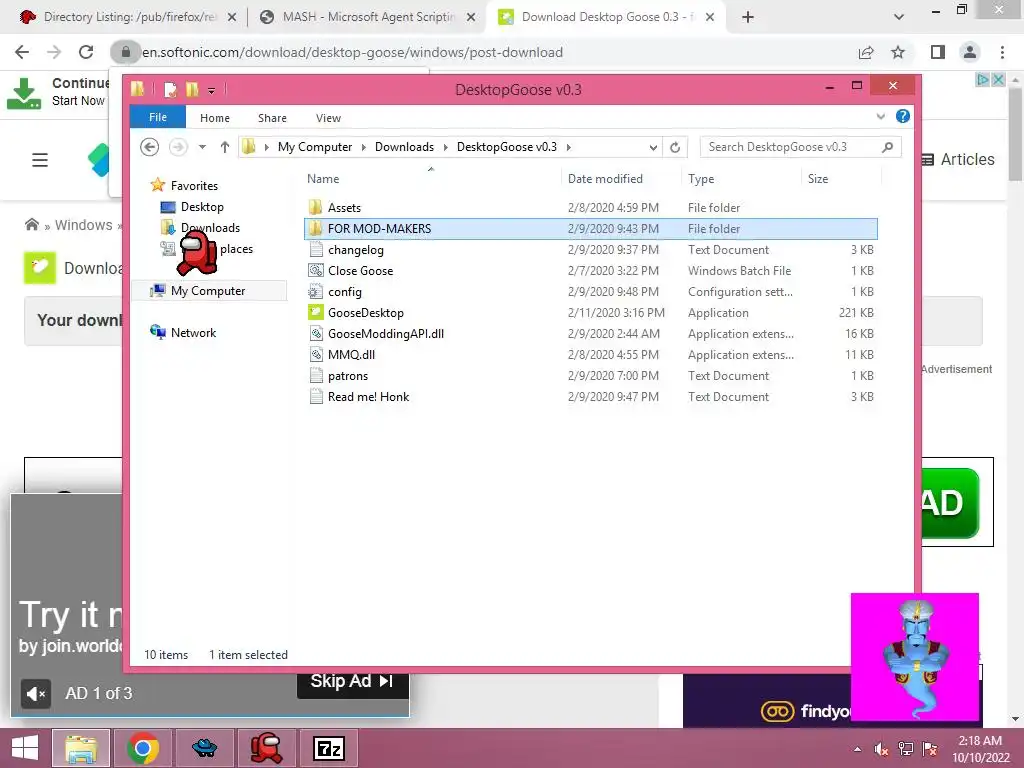Click the Softonic home breadcrumb icon

coord(31,225)
